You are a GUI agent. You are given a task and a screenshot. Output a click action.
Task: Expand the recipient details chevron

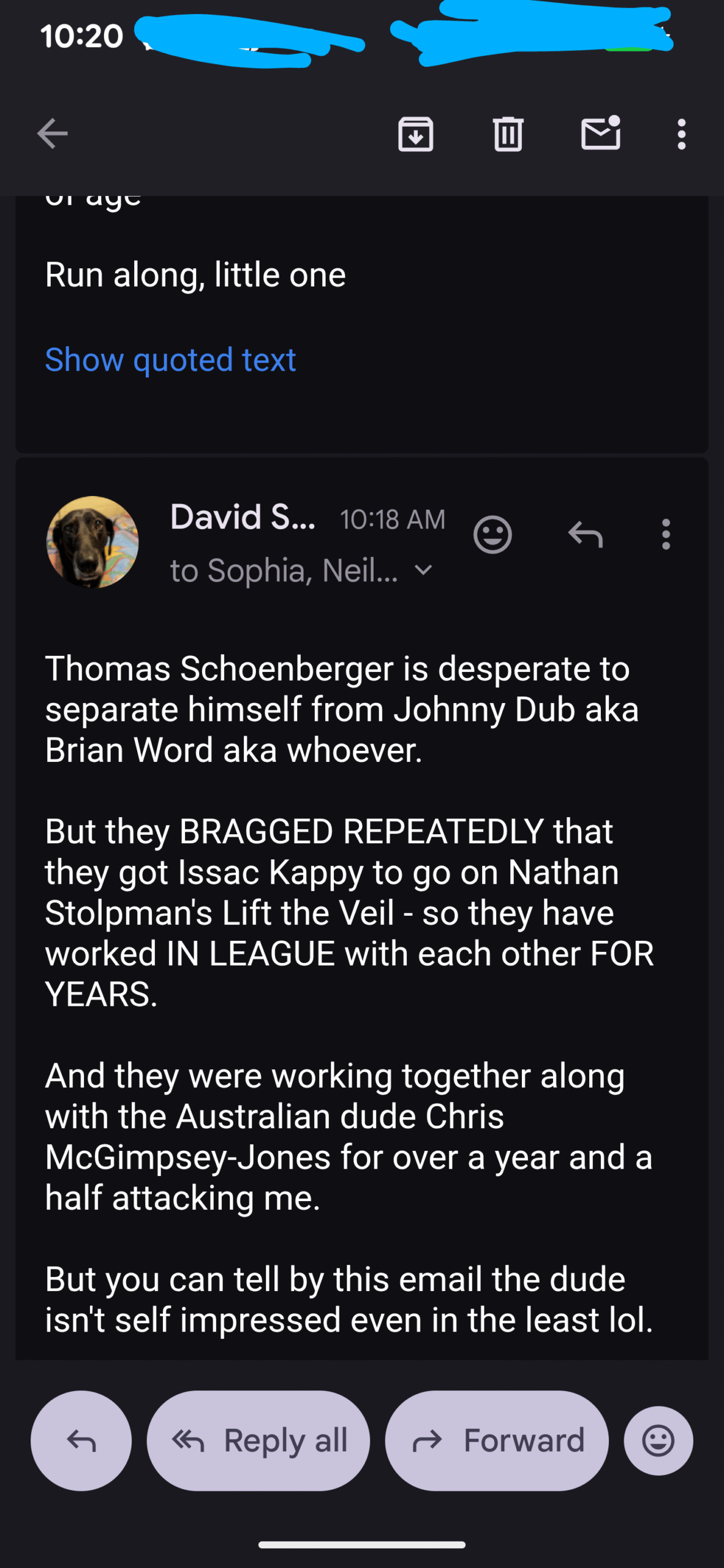[423, 570]
